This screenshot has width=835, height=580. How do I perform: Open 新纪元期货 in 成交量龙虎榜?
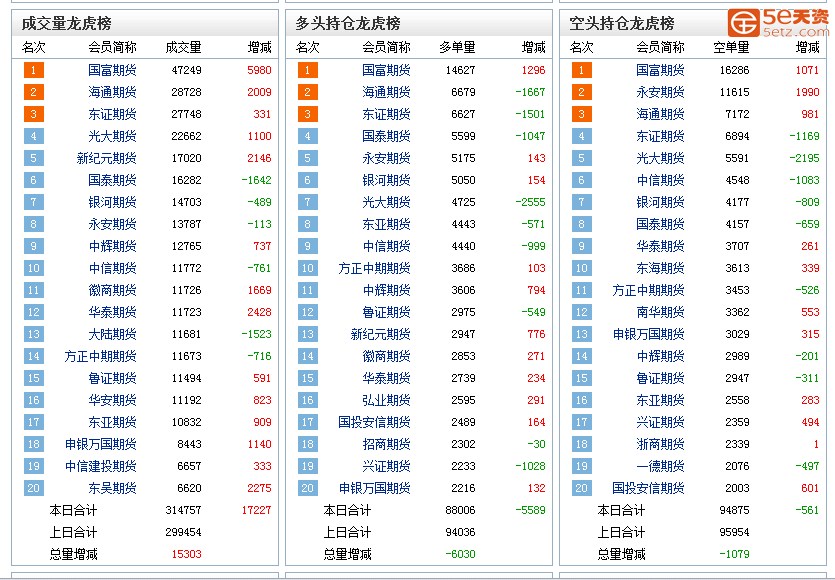[x=107, y=158]
